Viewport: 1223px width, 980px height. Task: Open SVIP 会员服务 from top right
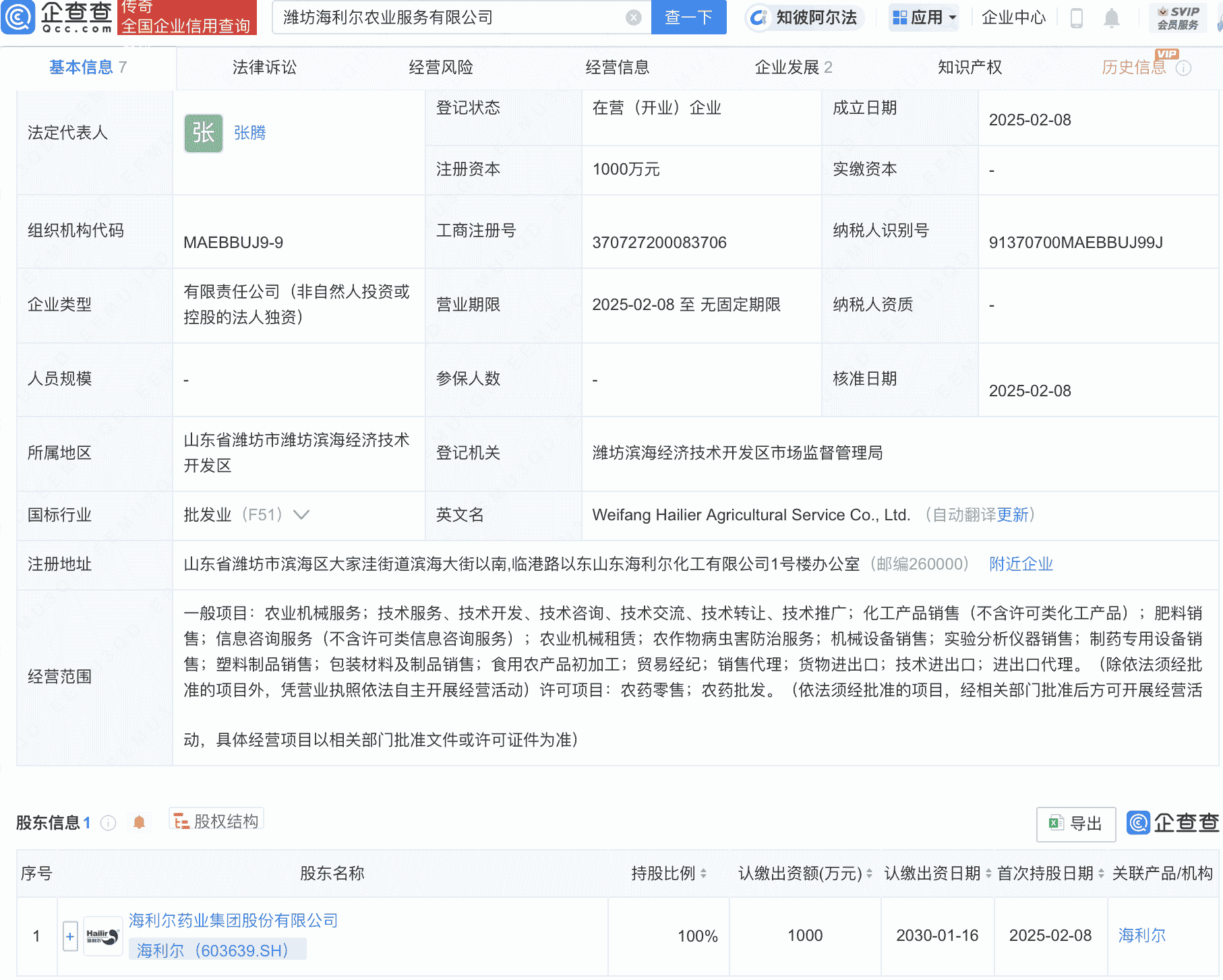pyautogui.click(x=1177, y=18)
